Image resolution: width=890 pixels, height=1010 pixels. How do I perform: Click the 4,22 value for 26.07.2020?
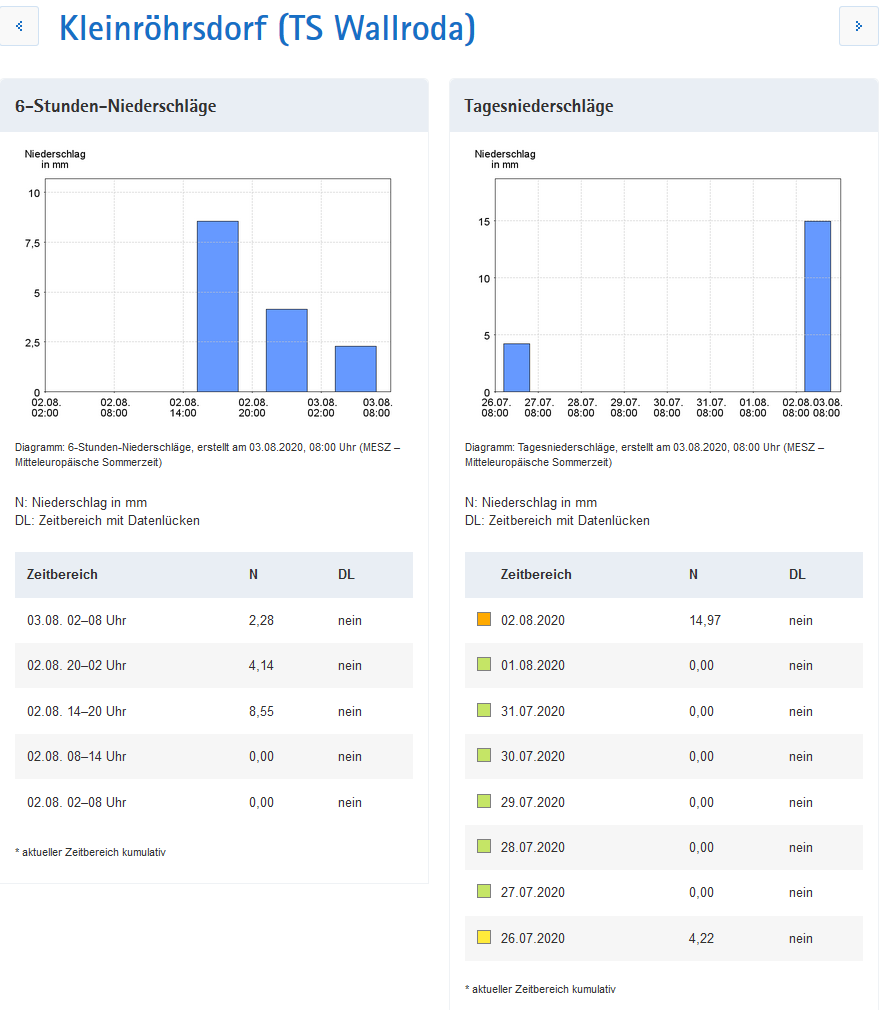click(701, 938)
